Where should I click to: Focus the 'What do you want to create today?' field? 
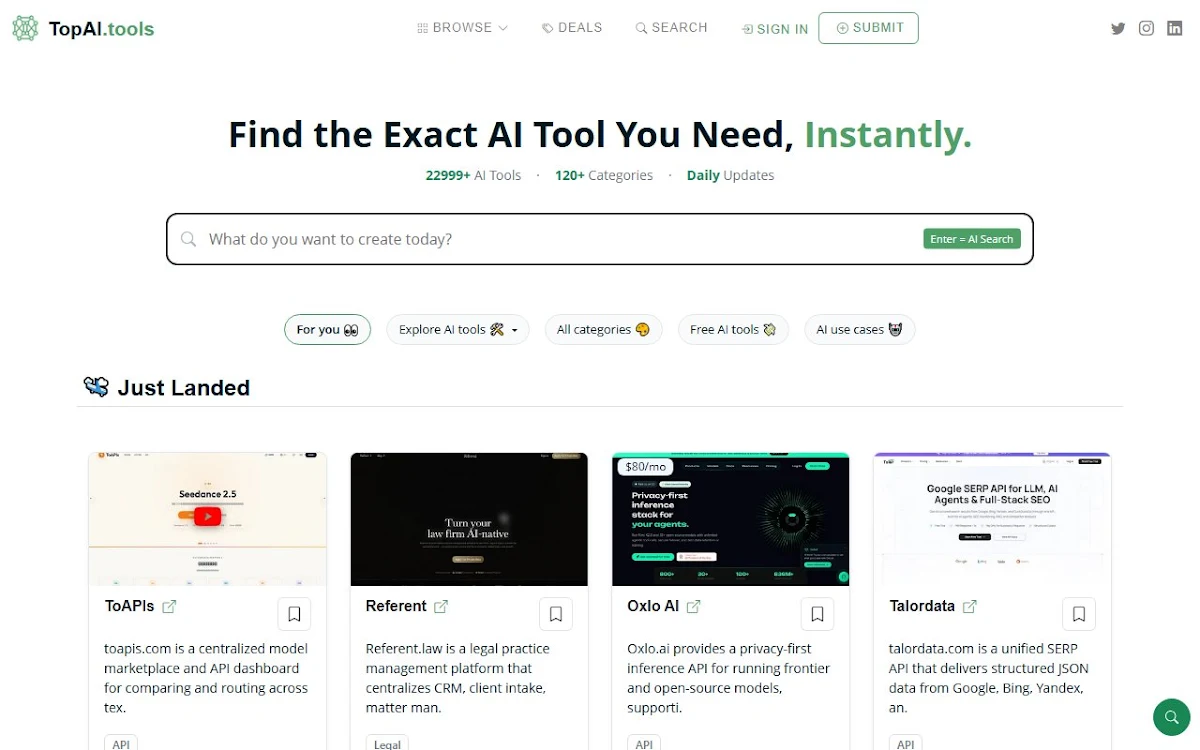[600, 239]
